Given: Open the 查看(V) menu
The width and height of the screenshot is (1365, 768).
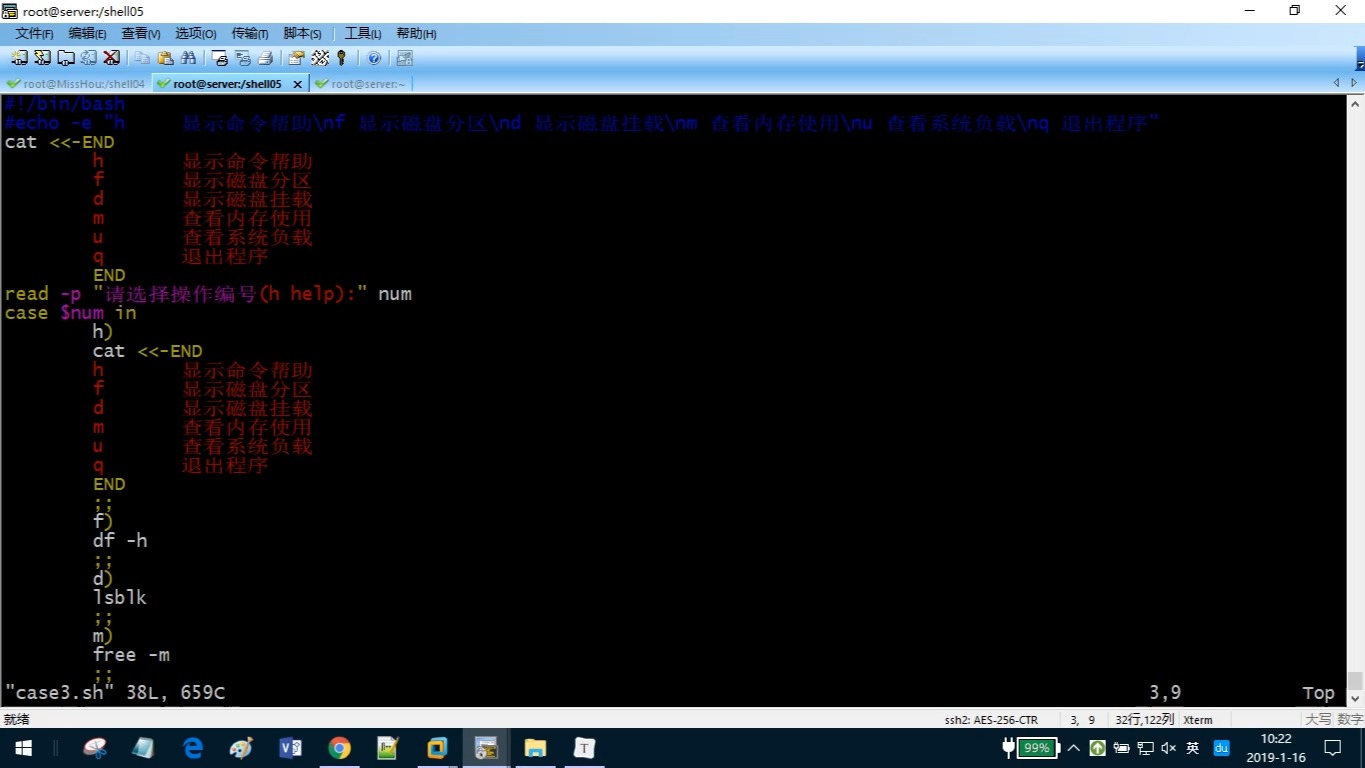Looking at the screenshot, I should [x=141, y=34].
